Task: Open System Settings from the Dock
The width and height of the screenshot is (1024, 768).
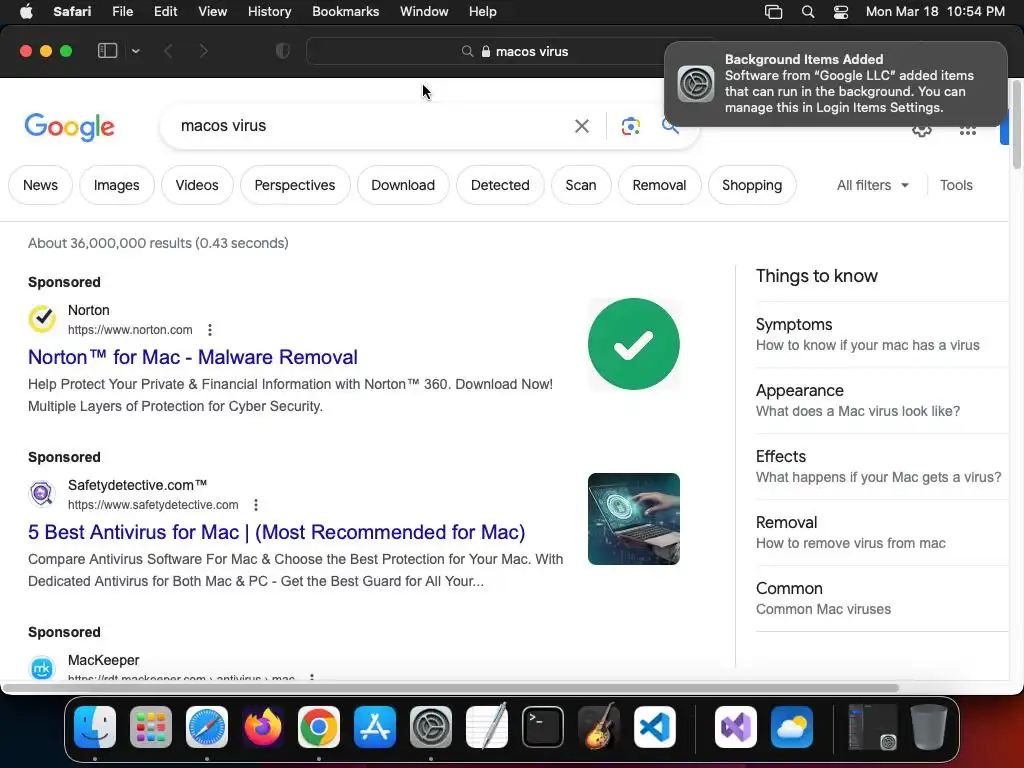Action: click(431, 727)
